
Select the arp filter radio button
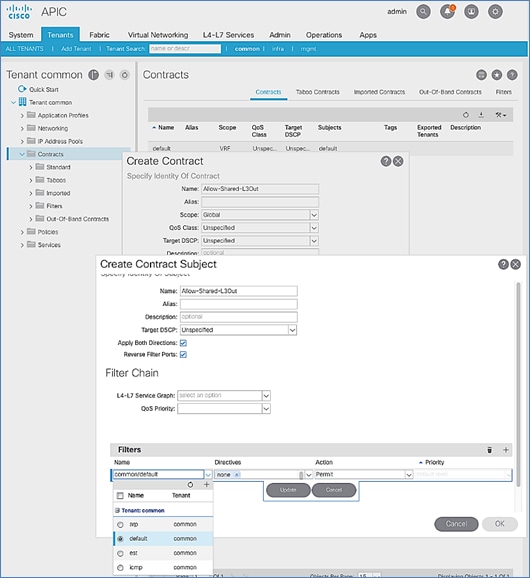(120, 525)
